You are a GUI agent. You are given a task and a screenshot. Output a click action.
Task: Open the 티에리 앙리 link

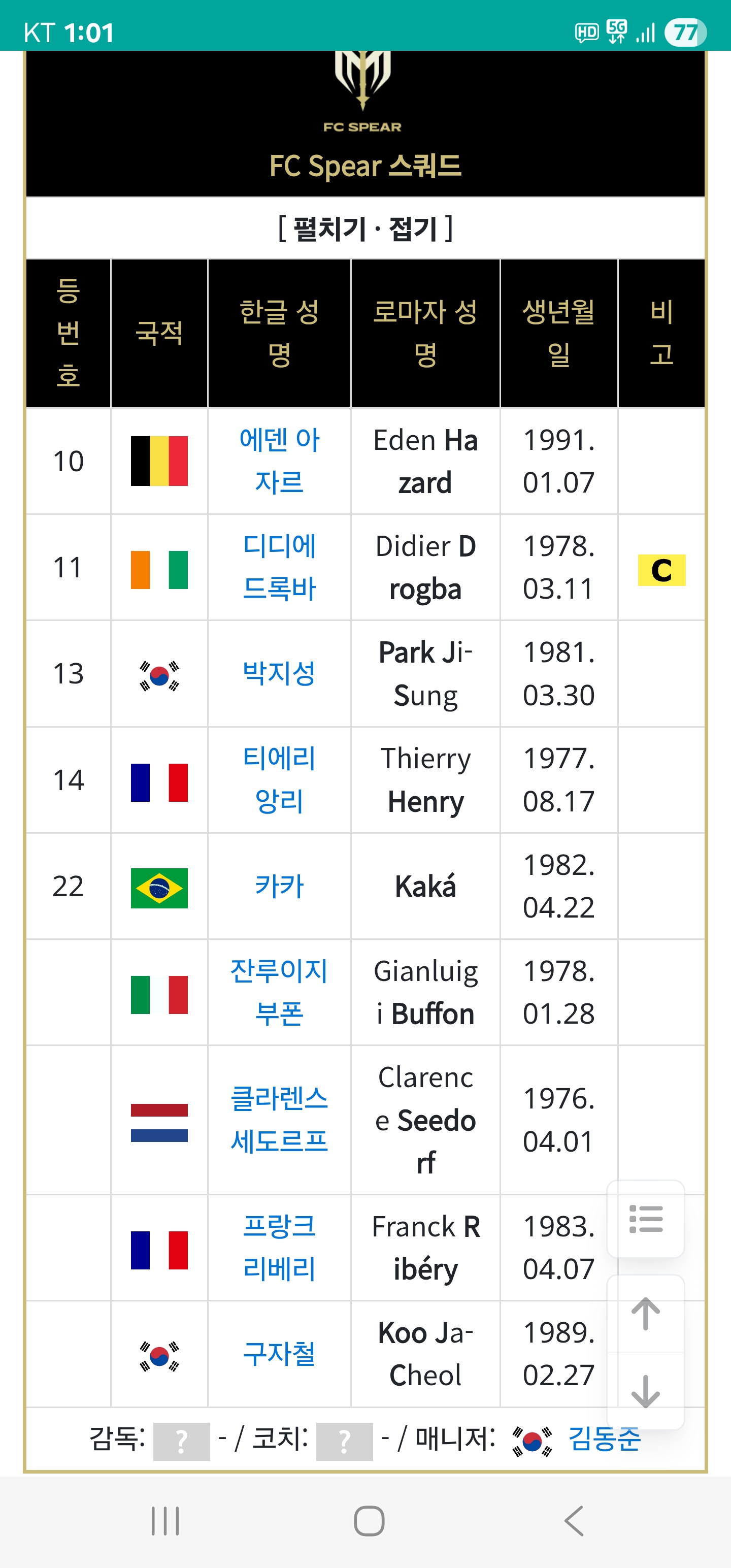(279, 780)
